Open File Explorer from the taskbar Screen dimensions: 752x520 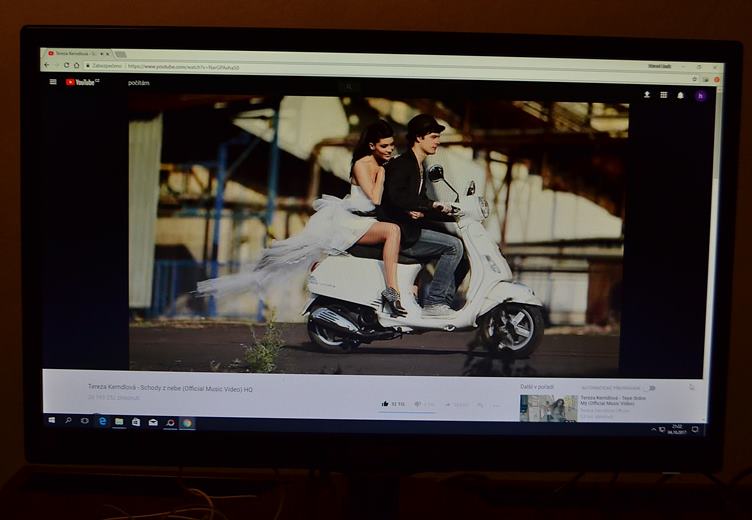coord(119,422)
